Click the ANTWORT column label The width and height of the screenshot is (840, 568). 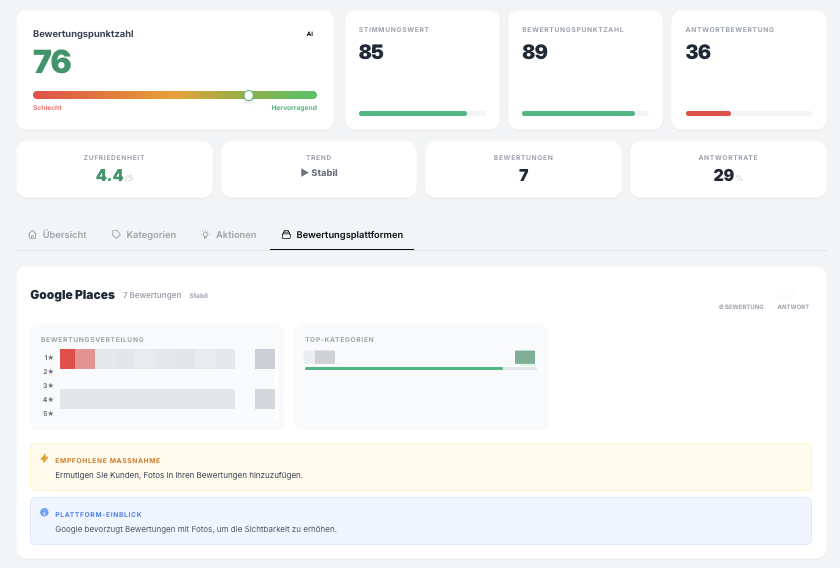793,307
